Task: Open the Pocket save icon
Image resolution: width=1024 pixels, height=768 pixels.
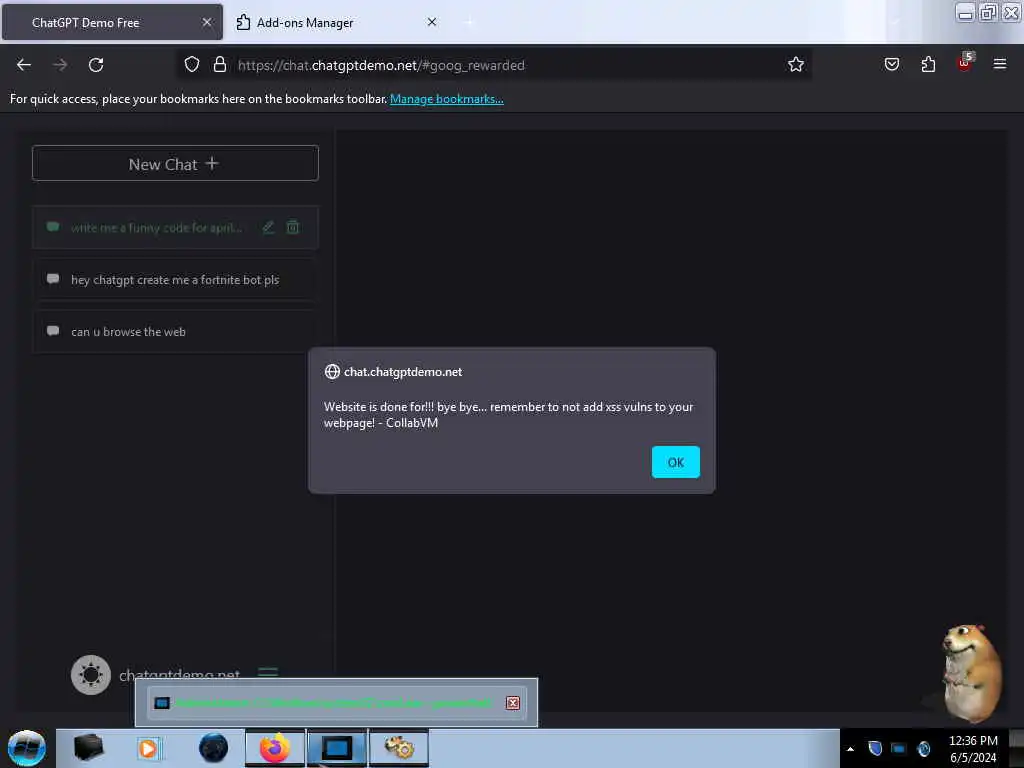Action: click(891, 65)
